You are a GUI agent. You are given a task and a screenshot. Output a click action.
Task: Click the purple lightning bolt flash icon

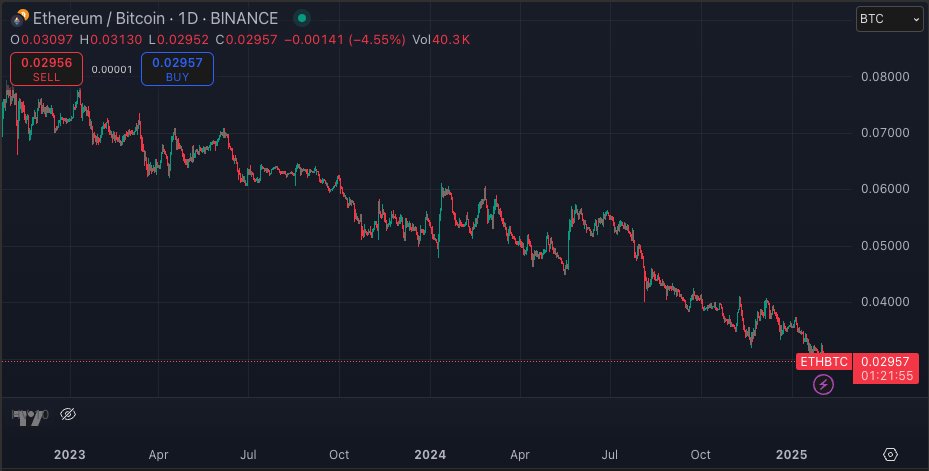coord(823,385)
